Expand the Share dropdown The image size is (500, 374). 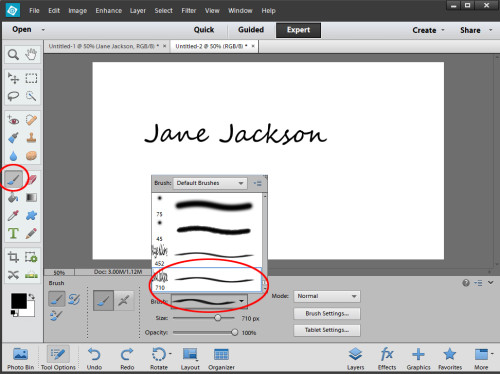coord(490,30)
